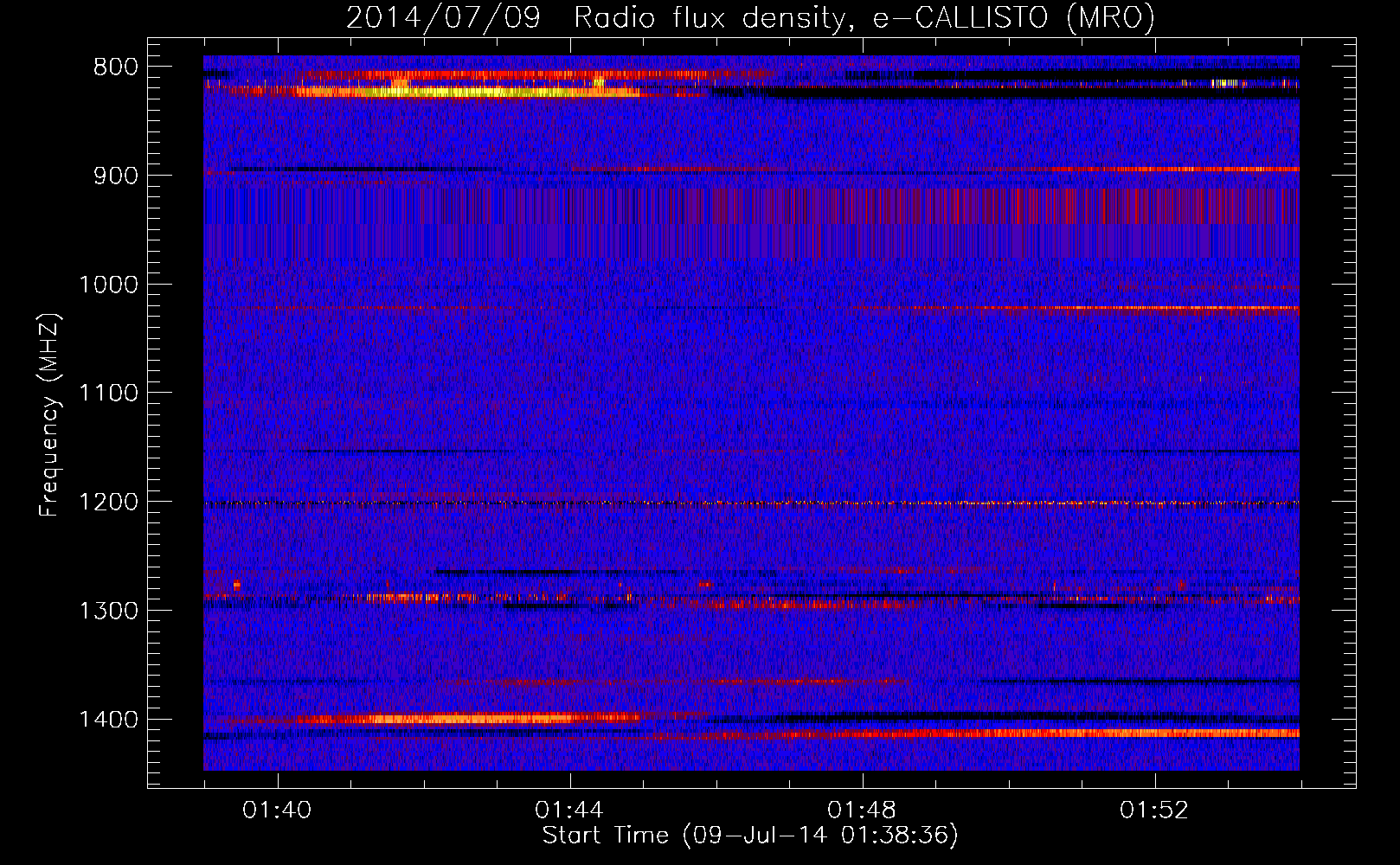The height and width of the screenshot is (865, 1400).
Task: Click the 01:40 time tick label
Action: pos(277,811)
